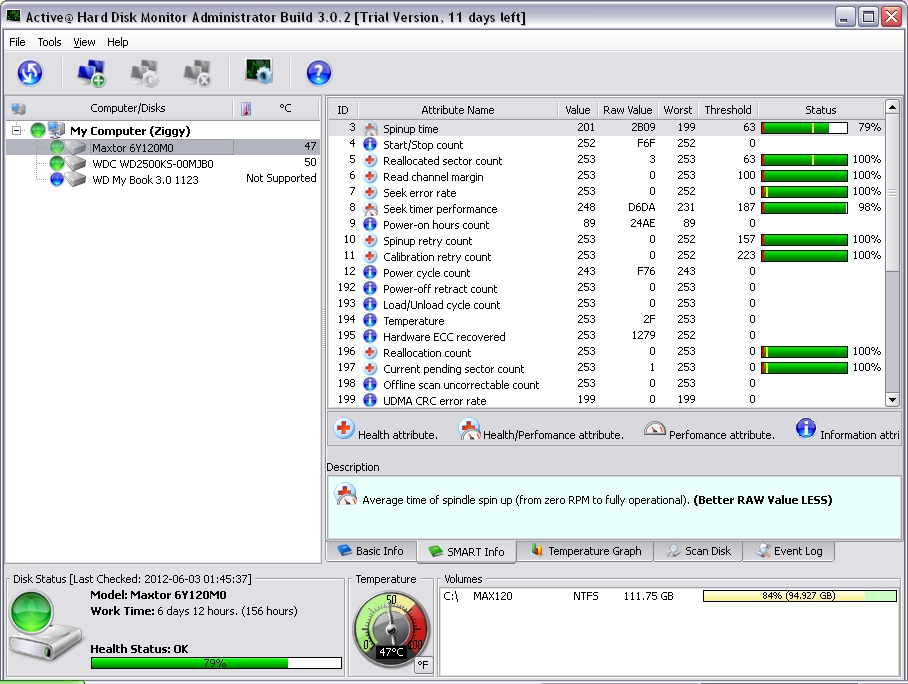The width and height of the screenshot is (908, 684).
Task: Click the Power-off retract count info icon
Action: pos(370,288)
